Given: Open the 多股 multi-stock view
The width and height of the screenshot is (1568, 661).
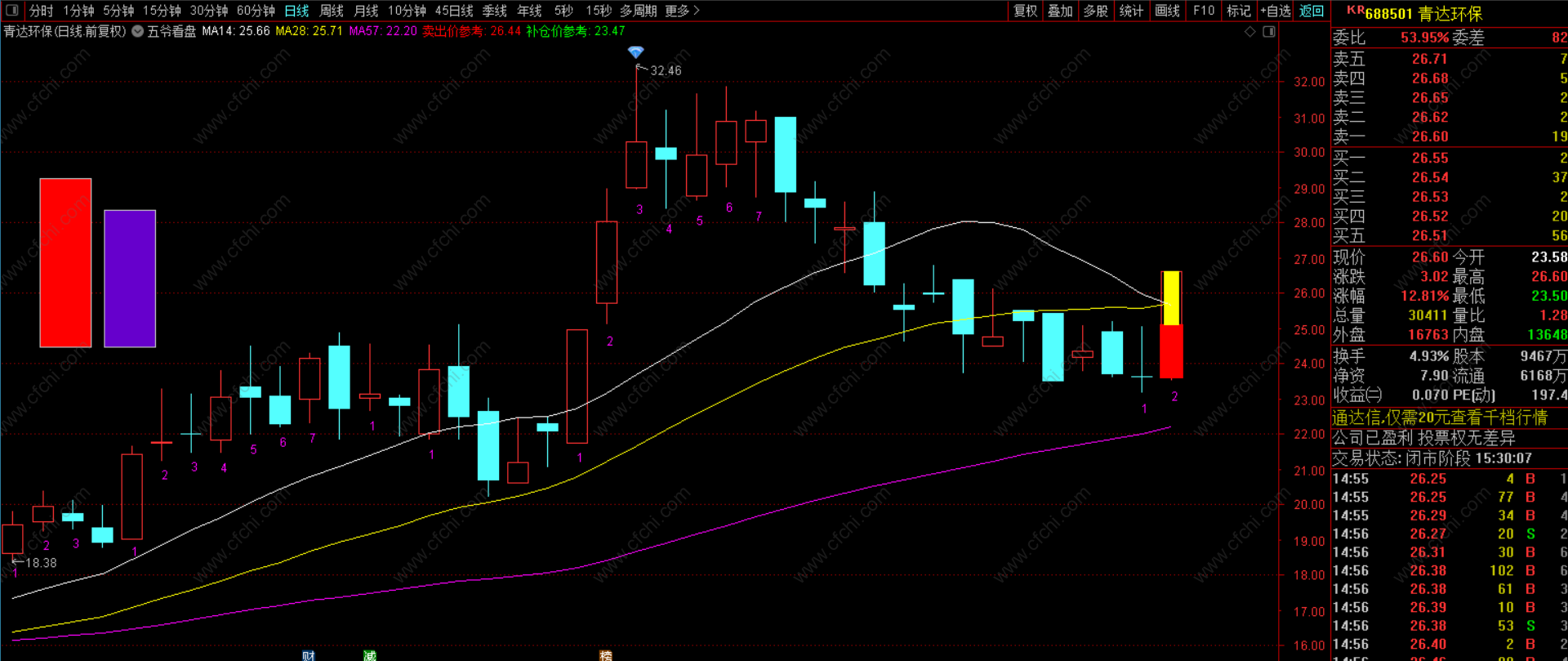Looking at the screenshot, I should click(x=1095, y=11).
